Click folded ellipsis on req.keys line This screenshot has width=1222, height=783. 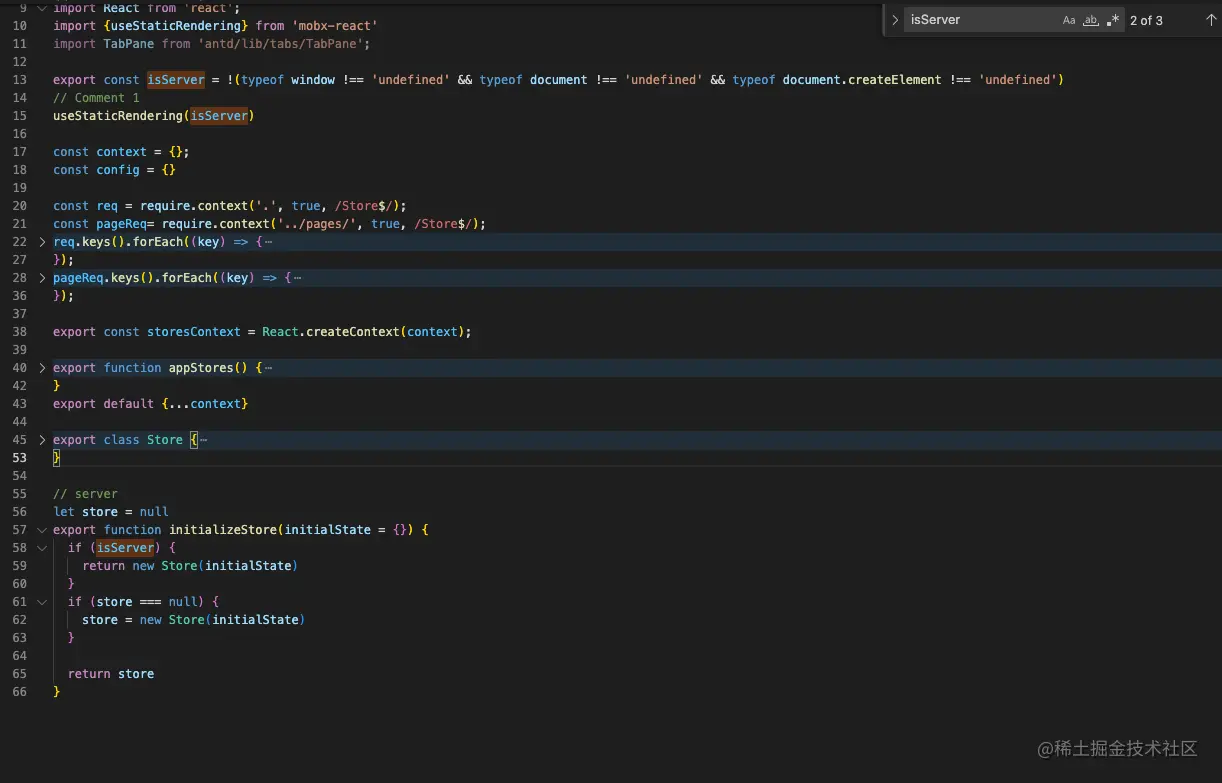point(268,242)
